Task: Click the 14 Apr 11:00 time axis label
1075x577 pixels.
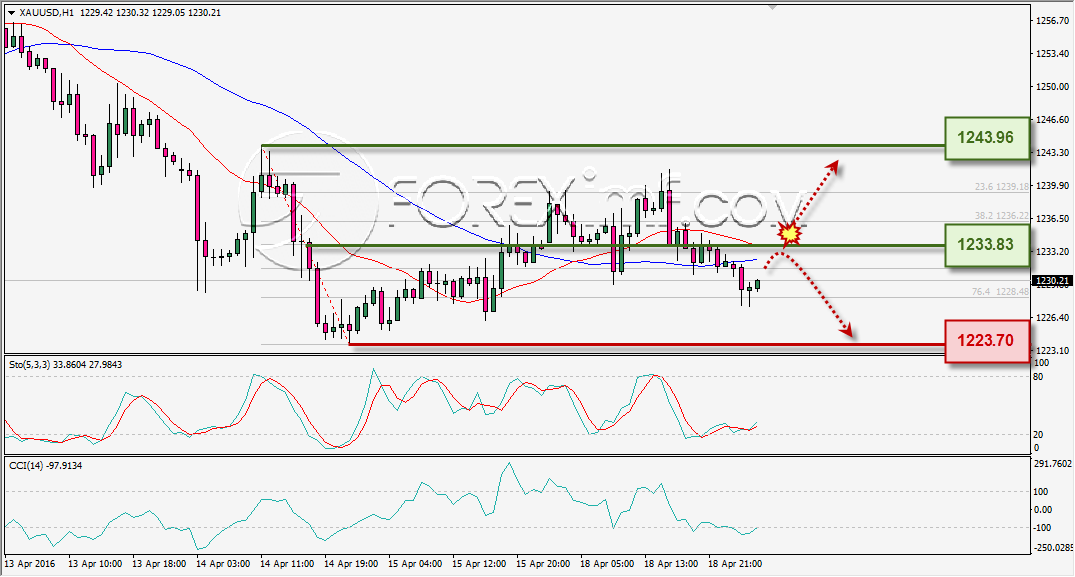Action: 287,564
